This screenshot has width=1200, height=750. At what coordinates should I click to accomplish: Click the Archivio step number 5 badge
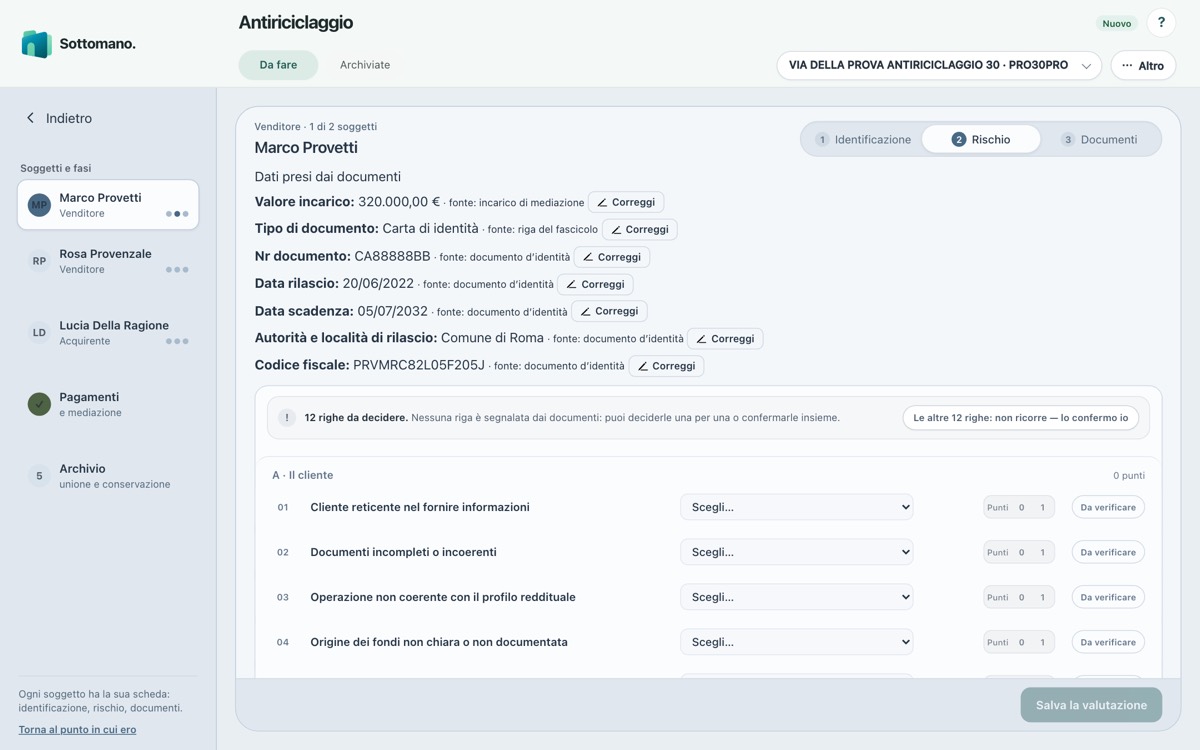(x=39, y=476)
